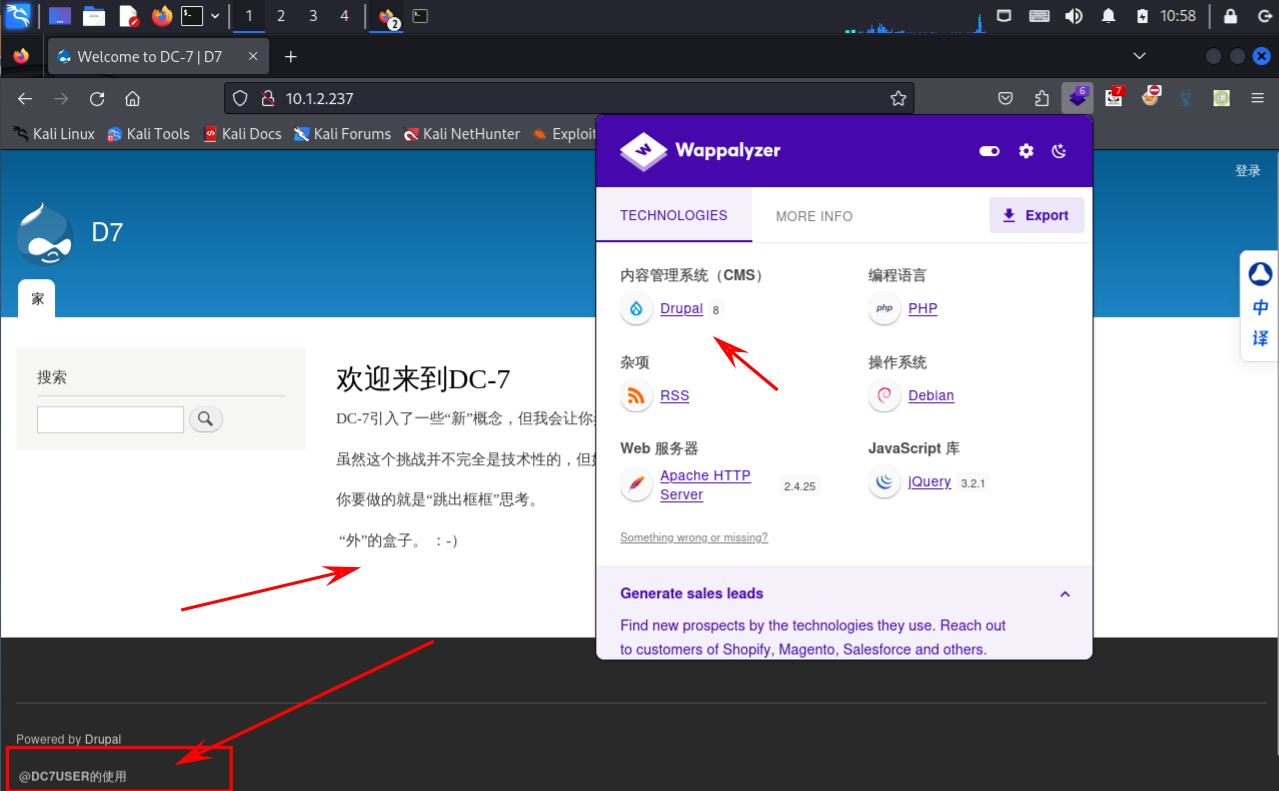Open a new browser tab
The height and width of the screenshot is (791, 1279).
click(291, 57)
